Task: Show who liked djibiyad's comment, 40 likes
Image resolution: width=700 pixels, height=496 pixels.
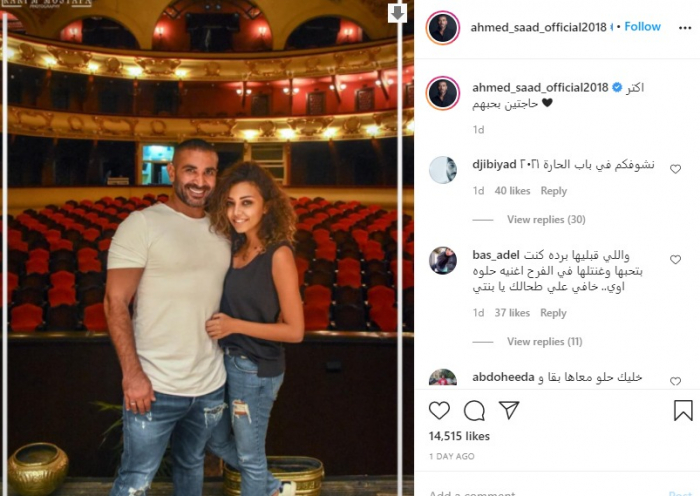Action: [x=512, y=191]
